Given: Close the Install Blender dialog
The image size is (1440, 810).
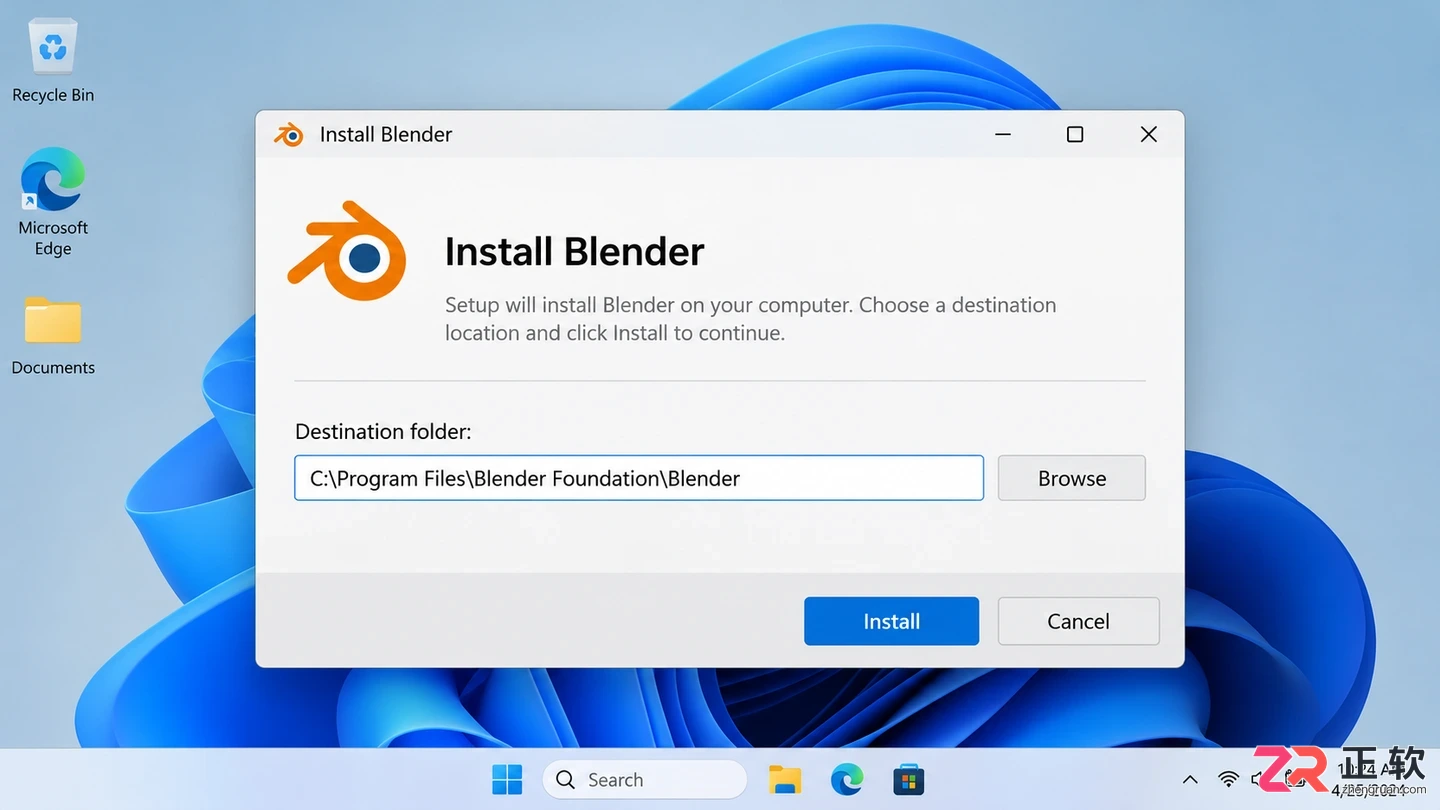Looking at the screenshot, I should (x=1148, y=134).
